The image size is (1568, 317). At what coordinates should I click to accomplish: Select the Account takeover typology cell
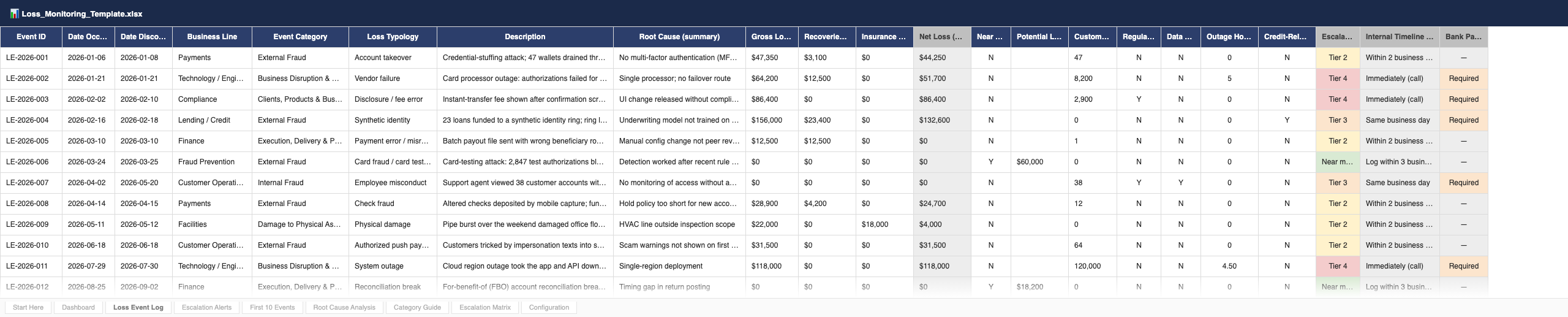(393, 58)
